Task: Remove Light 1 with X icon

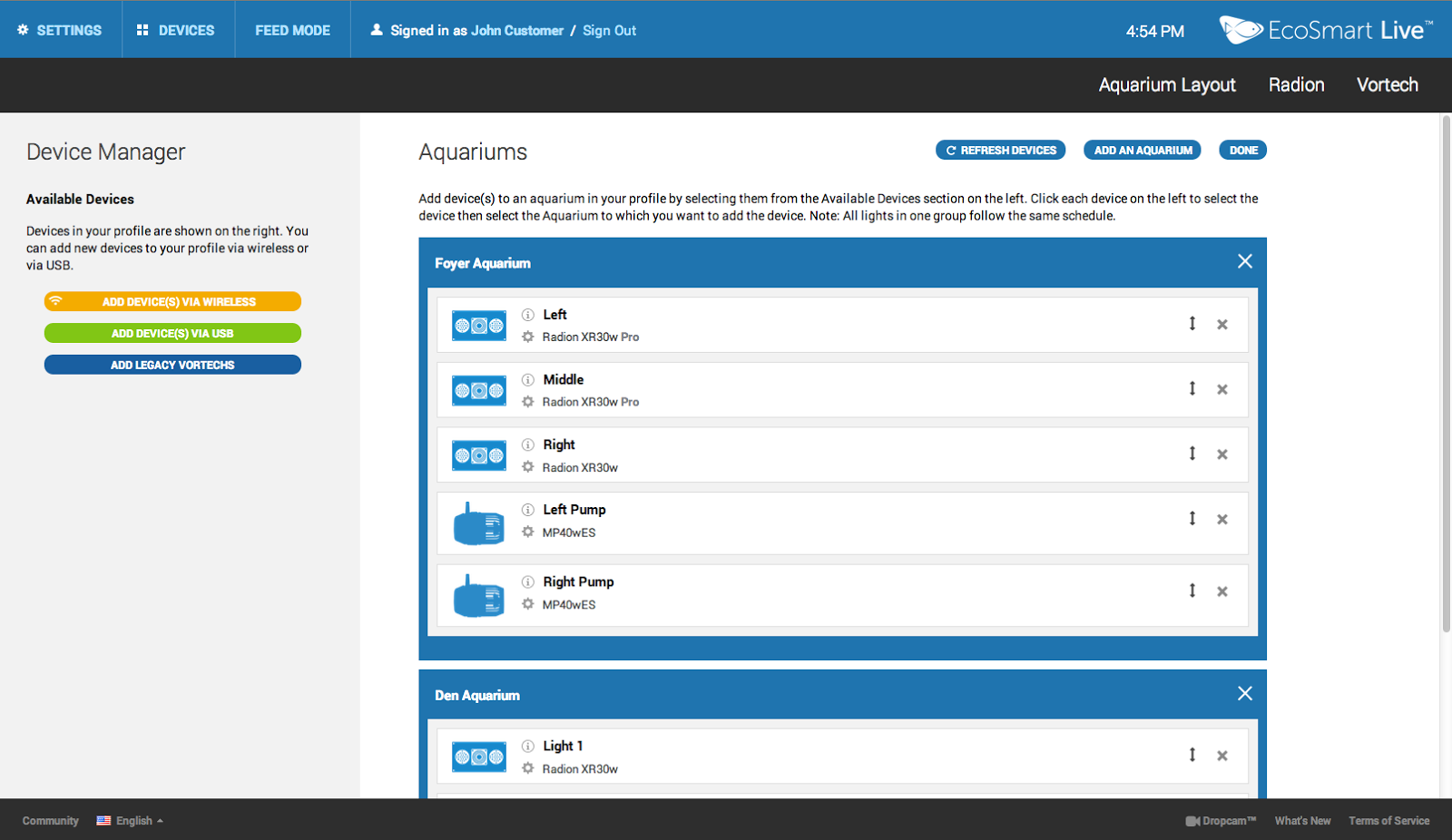Action: click(1222, 756)
